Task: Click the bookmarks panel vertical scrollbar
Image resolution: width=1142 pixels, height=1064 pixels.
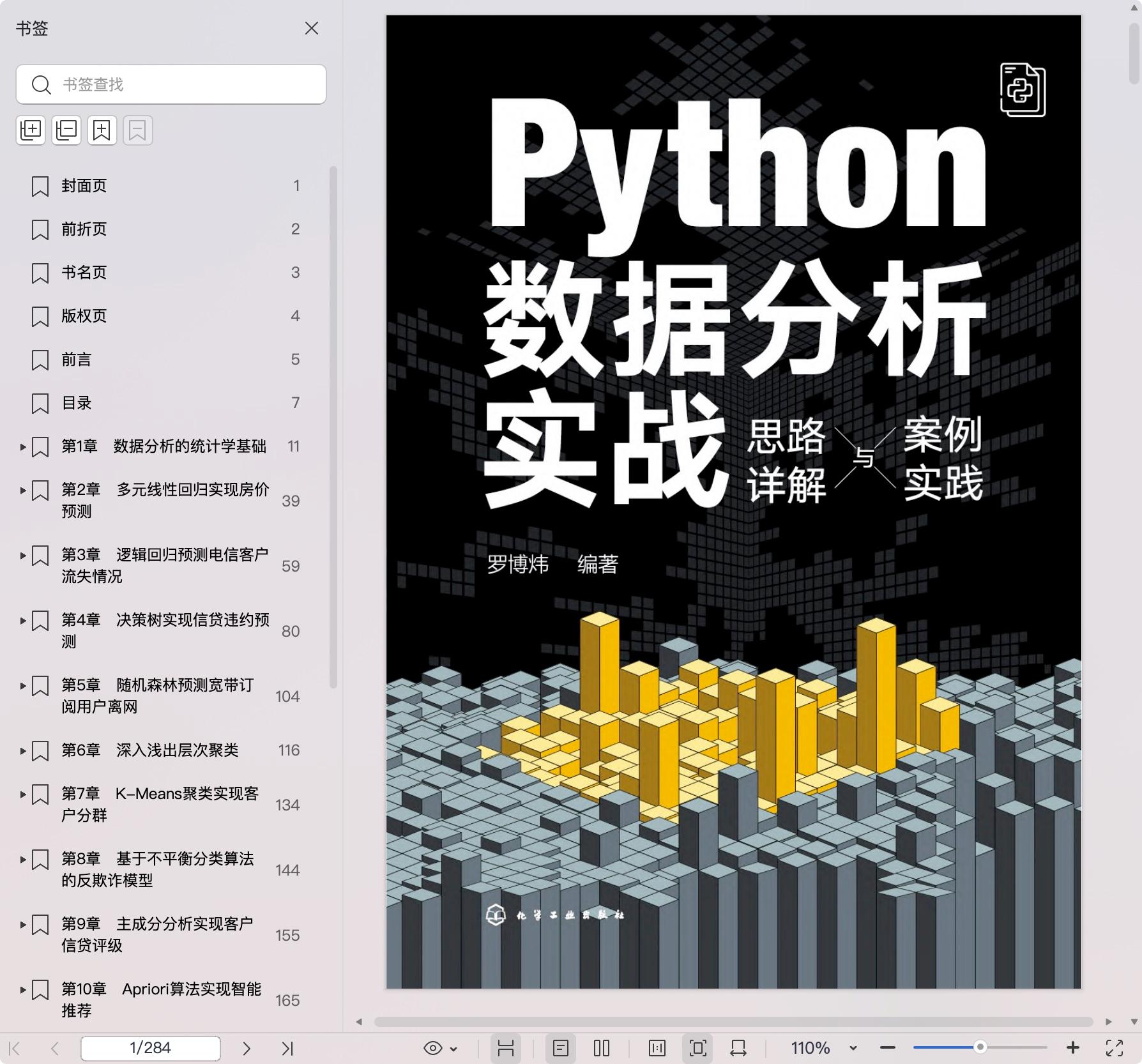Action: pyautogui.click(x=333, y=427)
